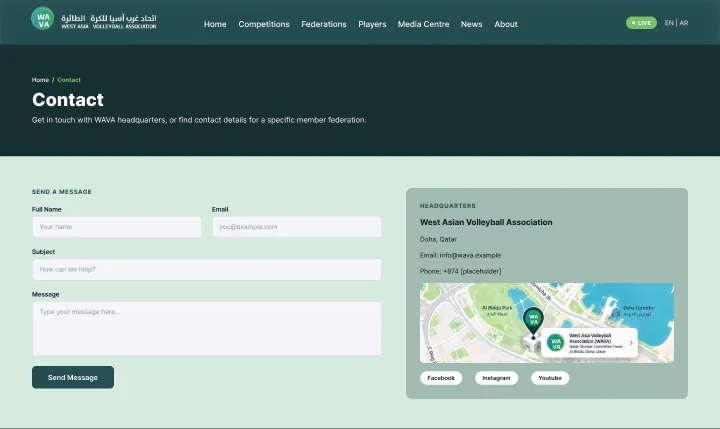This screenshot has width=720, height=429.
Task: Open Media Centre in navigation
Action: tap(423, 24)
